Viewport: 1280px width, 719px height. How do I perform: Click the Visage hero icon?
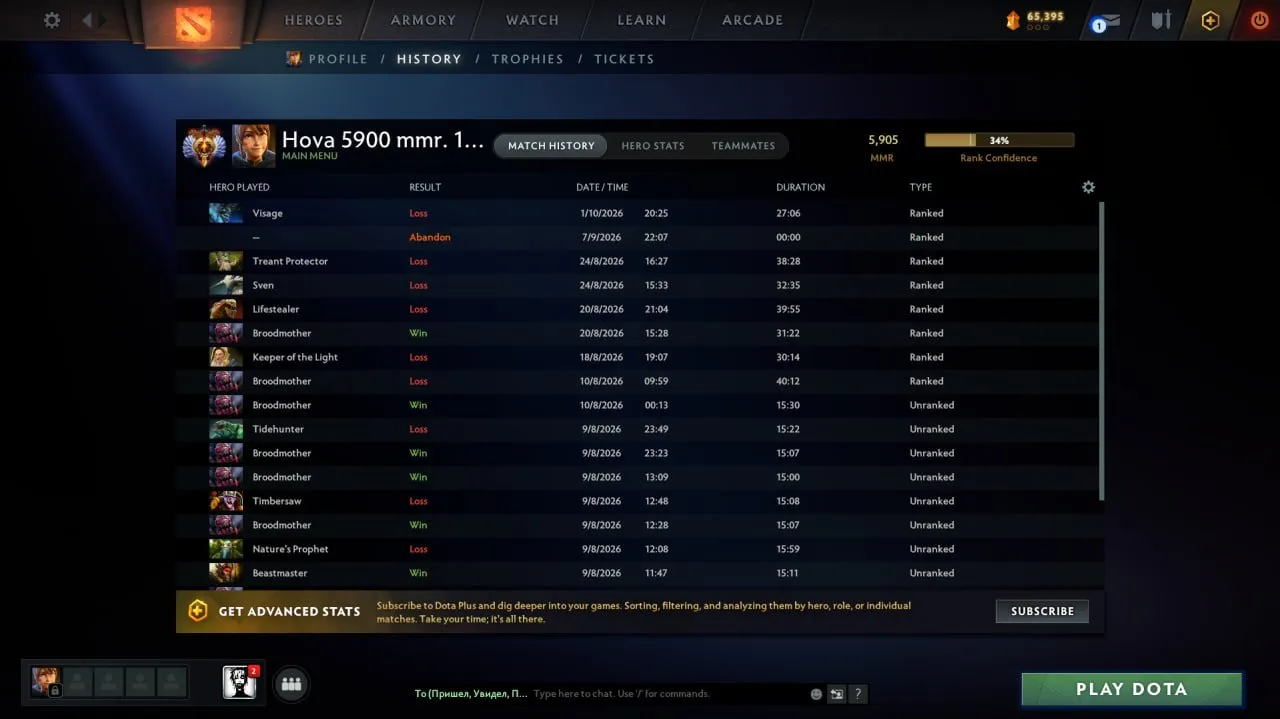pos(226,213)
